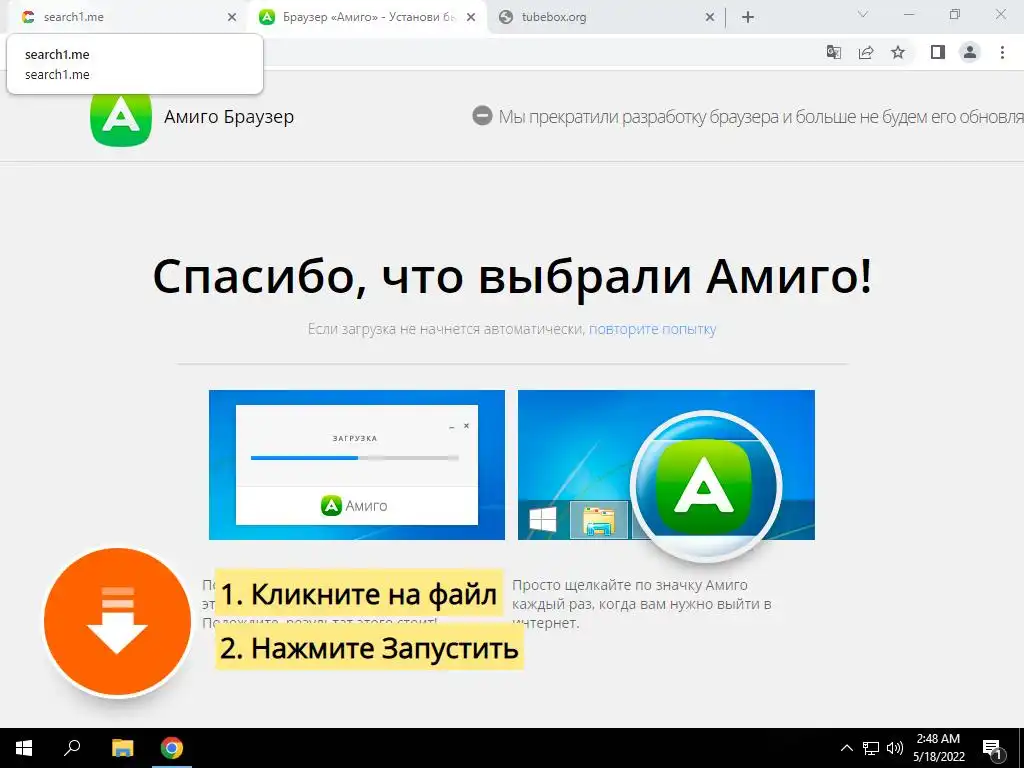The width and height of the screenshot is (1024, 768).
Task: Open the clock showing 2:48 AM
Action: [939, 748]
